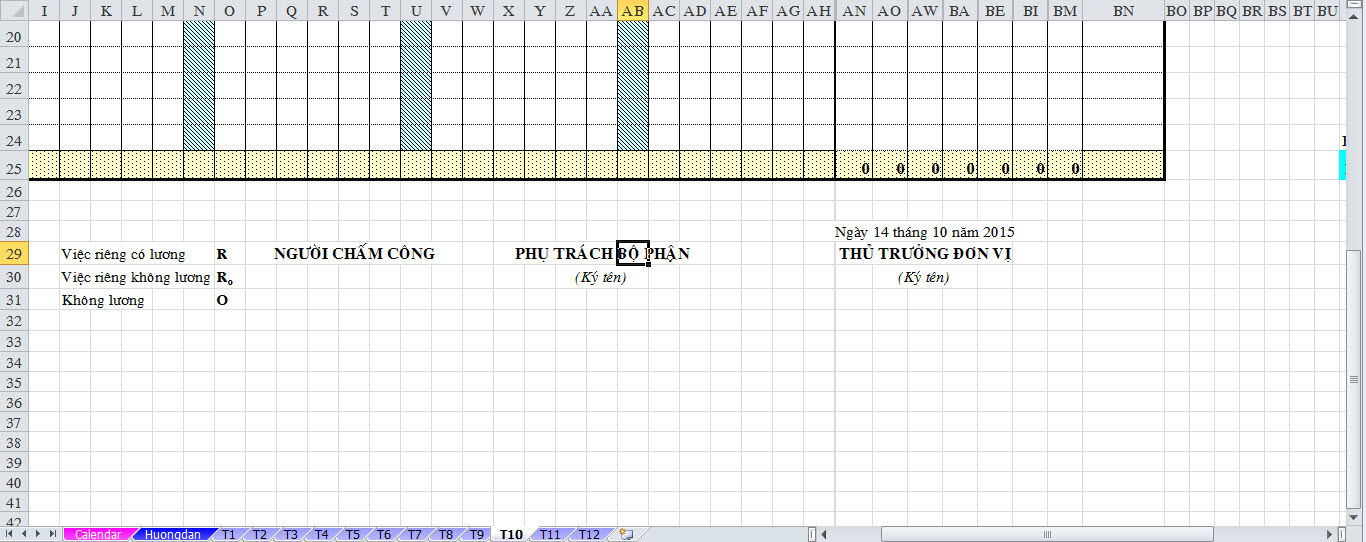Select sheet tab T7
The width and height of the screenshot is (1366, 542).
(x=415, y=535)
